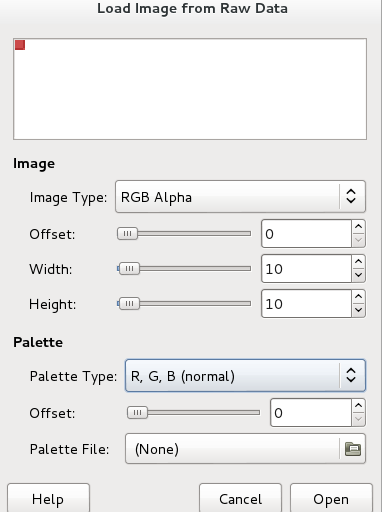382x512 pixels.
Task: Increase Width with the up arrow
Action: pos(358,262)
